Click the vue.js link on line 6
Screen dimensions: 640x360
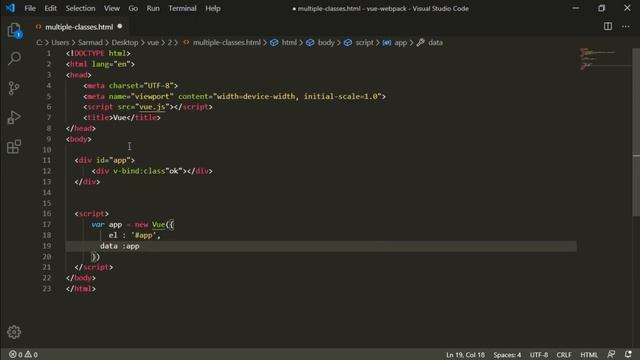point(152,107)
